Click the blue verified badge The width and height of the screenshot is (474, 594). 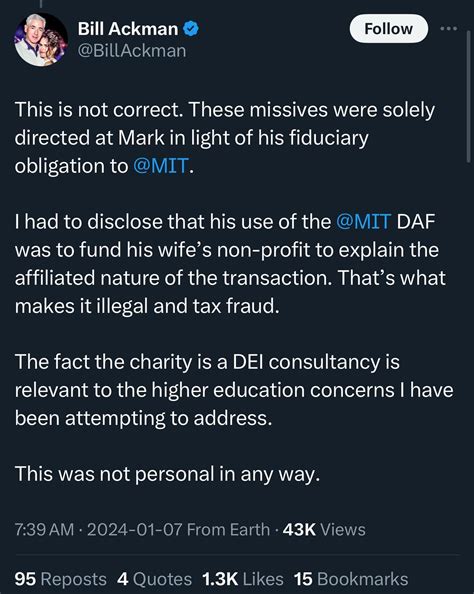tap(191, 29)
